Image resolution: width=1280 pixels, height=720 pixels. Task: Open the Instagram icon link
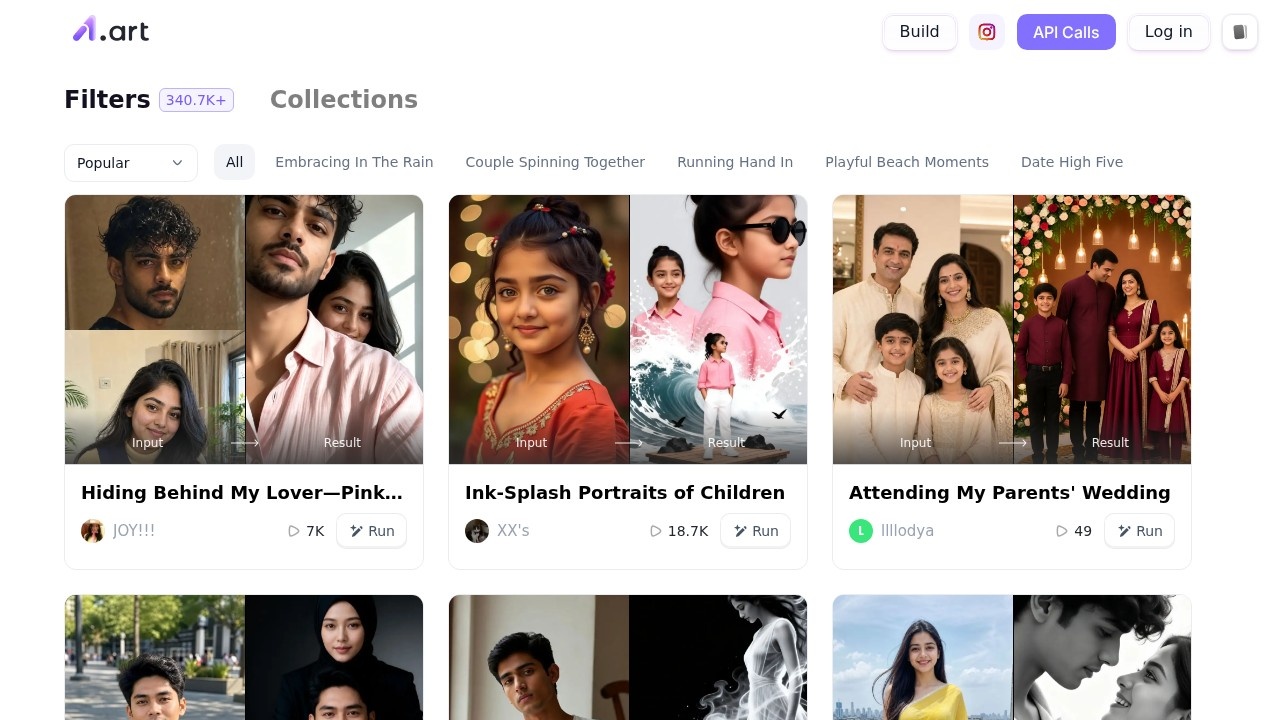987,32
